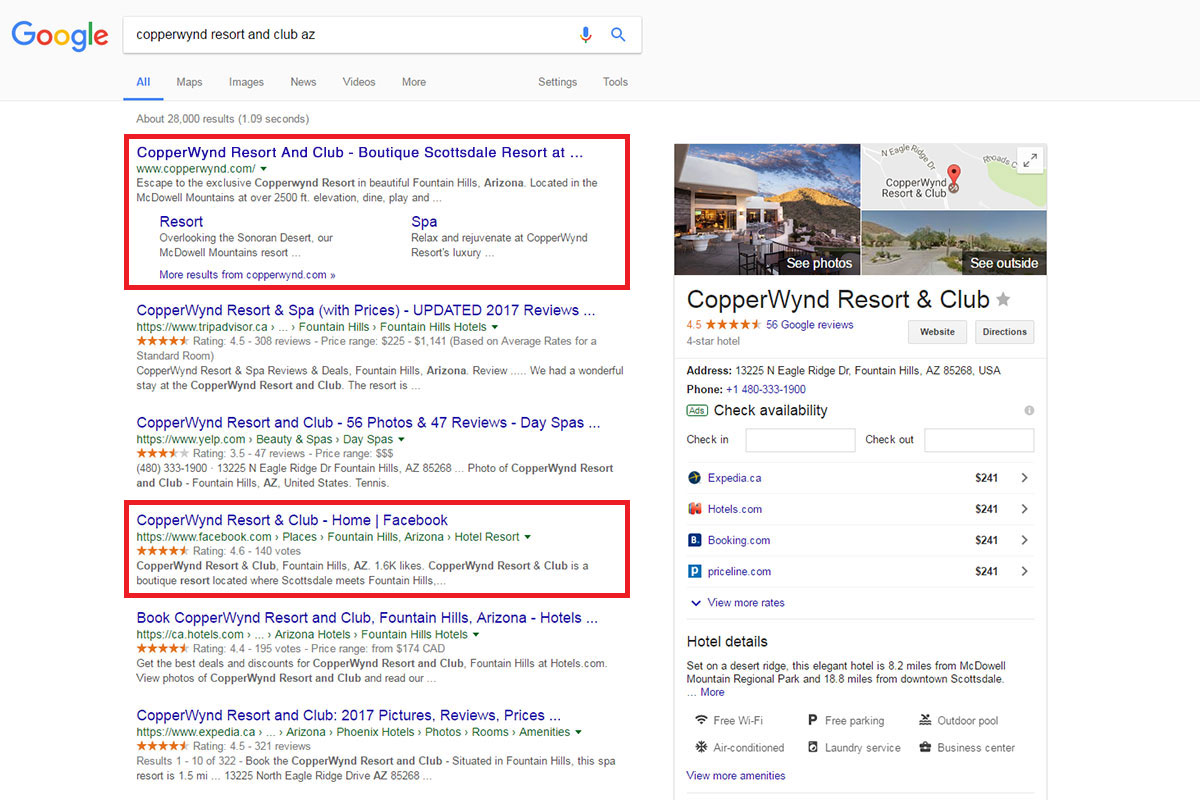1200x800 pixels.
Task: Open dropdown arrow next to www.copperwynd.com
Action: pyautogui.click(x=263, y=170)
